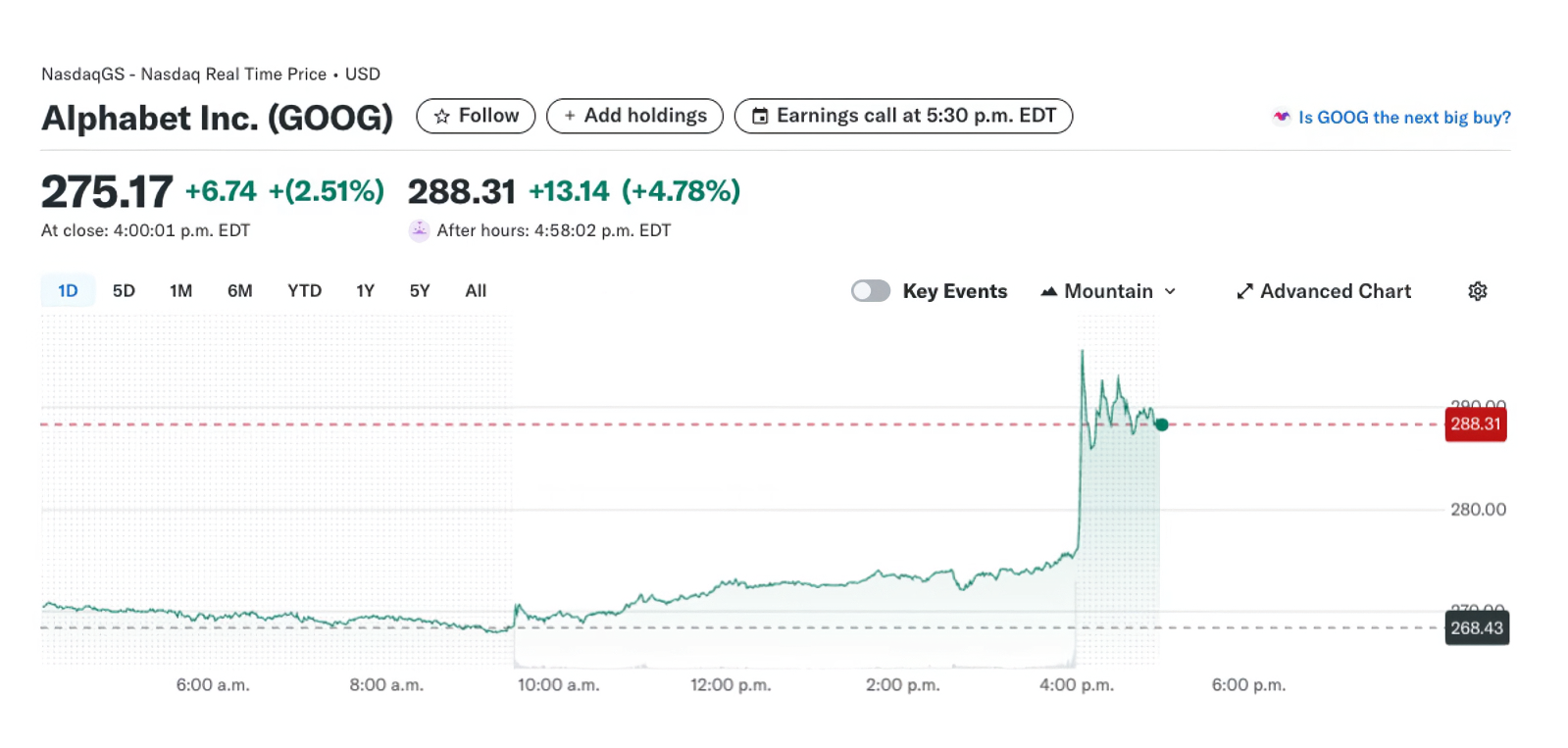The width and height of the screenshot is (1568, 748).
Task: Click the 288.31 after-hours price text
Action: pyautogui.click(x=462, y=191)
